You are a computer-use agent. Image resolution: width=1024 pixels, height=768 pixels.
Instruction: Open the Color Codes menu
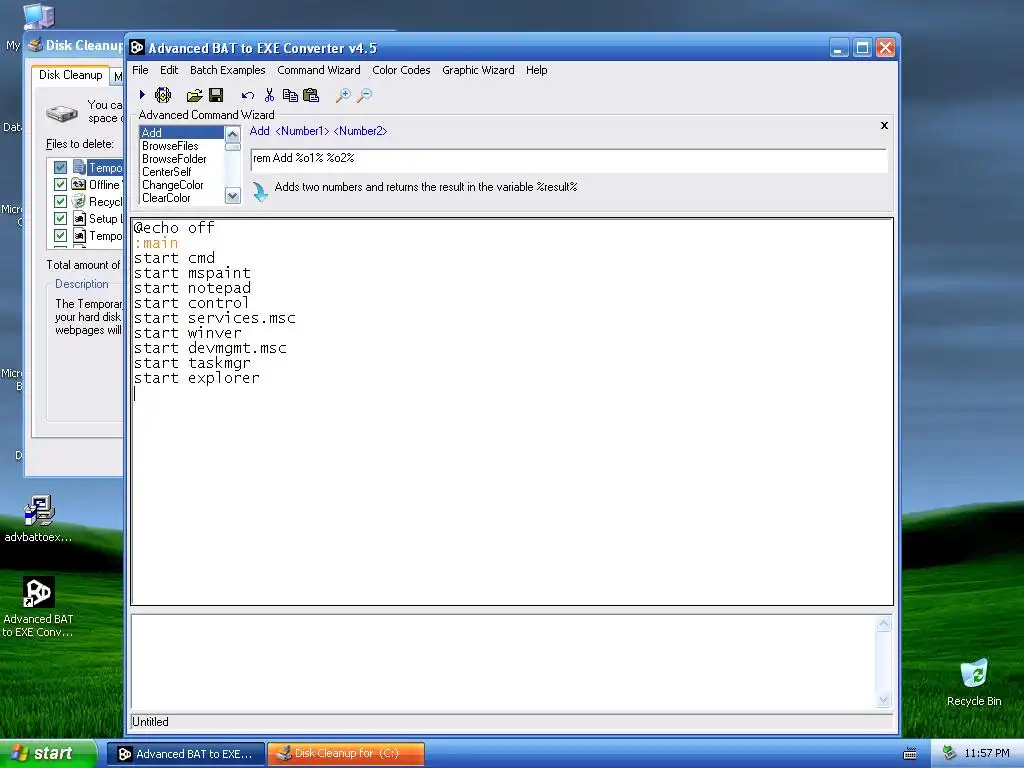click(x=401, y=70)
